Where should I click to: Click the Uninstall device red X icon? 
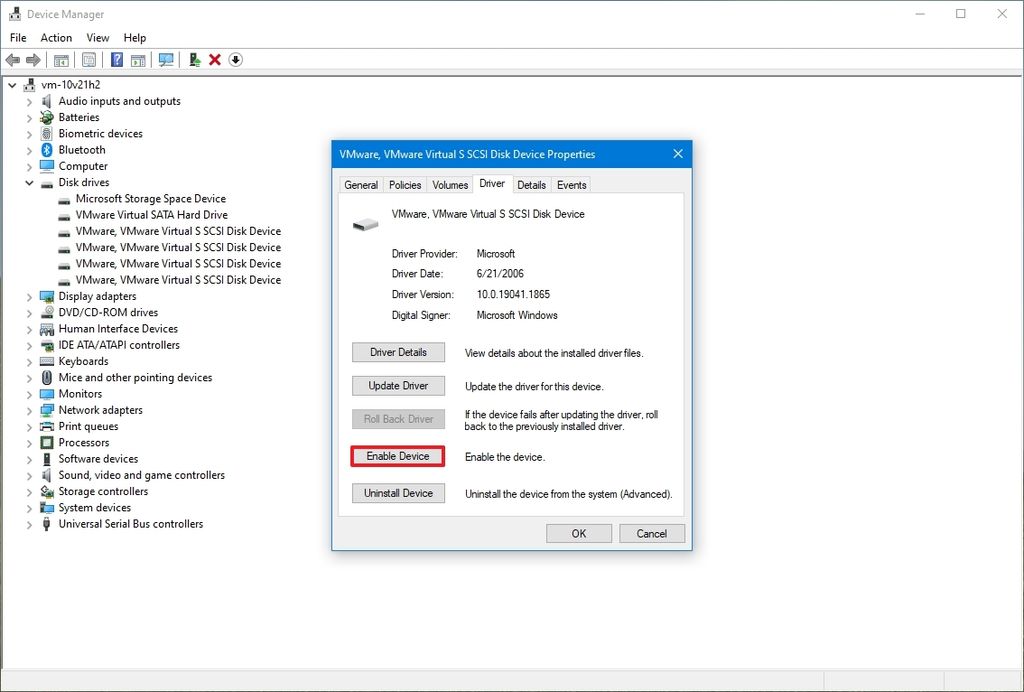(x=213, y=59)
